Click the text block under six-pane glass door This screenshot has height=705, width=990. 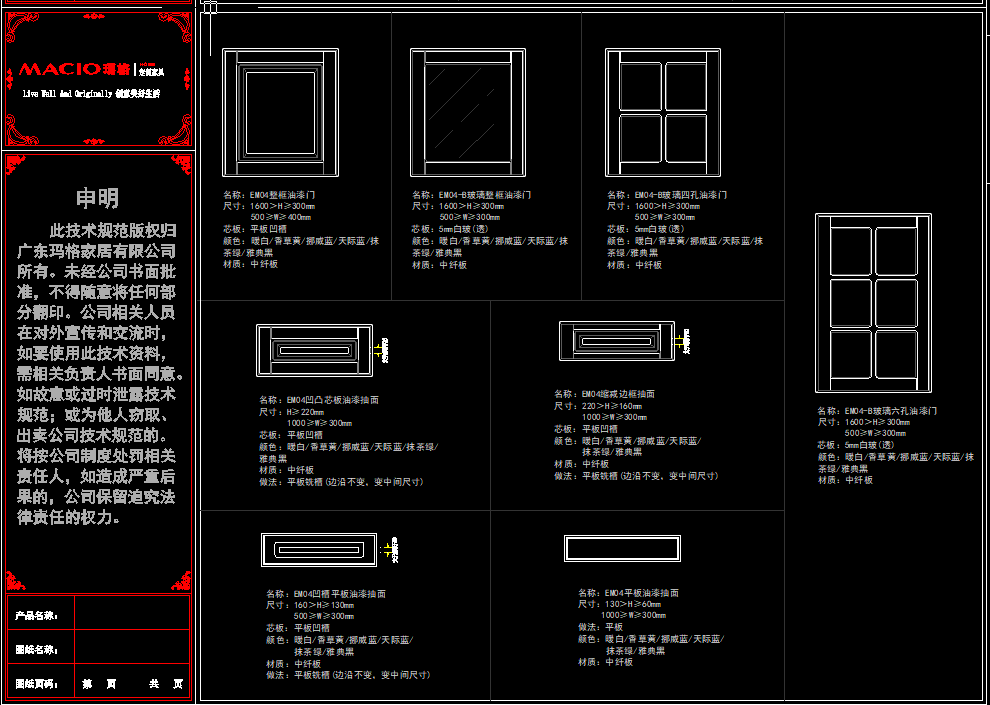click(x=894, y=445)
